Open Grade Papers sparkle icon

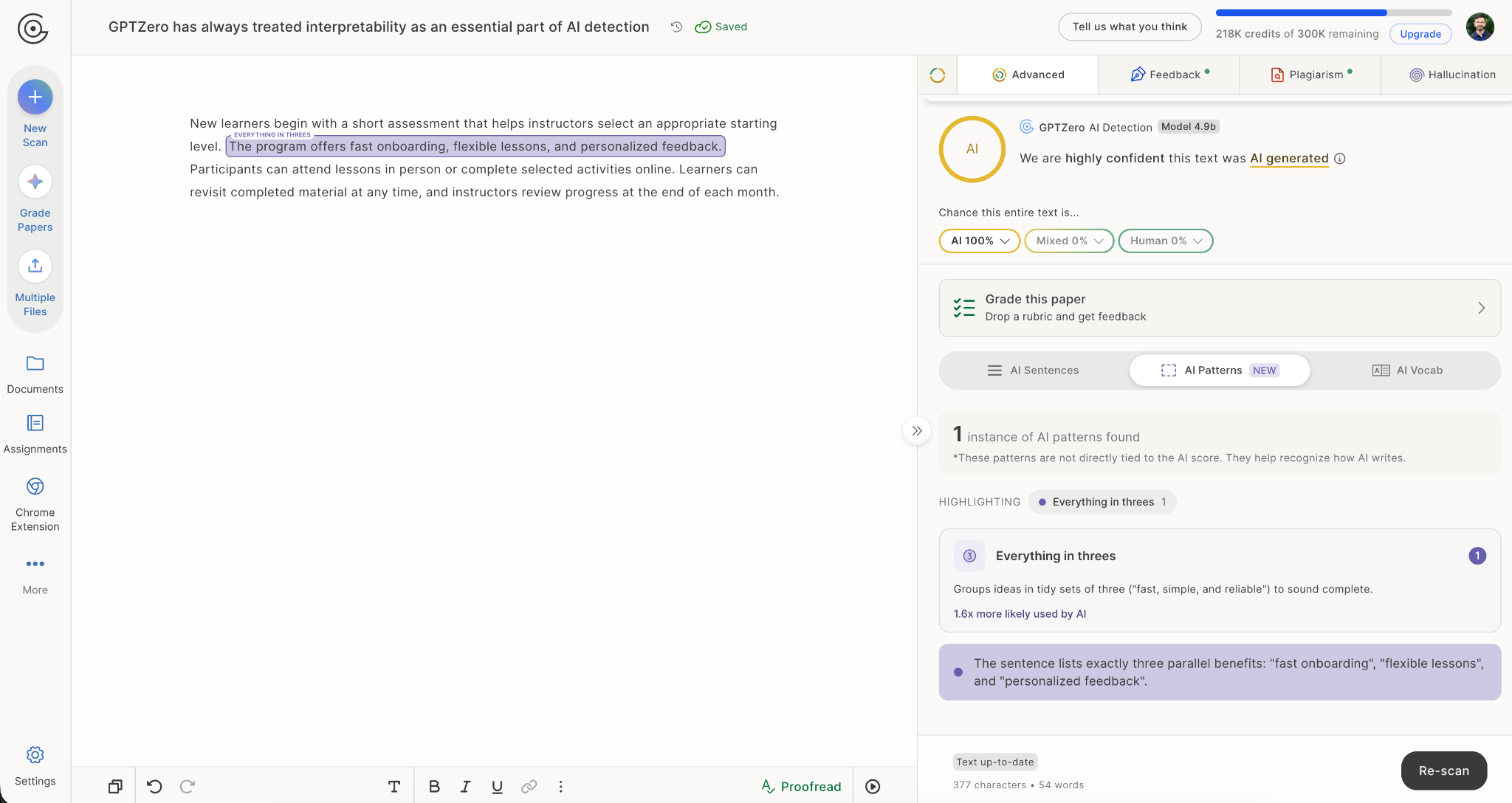[x=35, y=182]
